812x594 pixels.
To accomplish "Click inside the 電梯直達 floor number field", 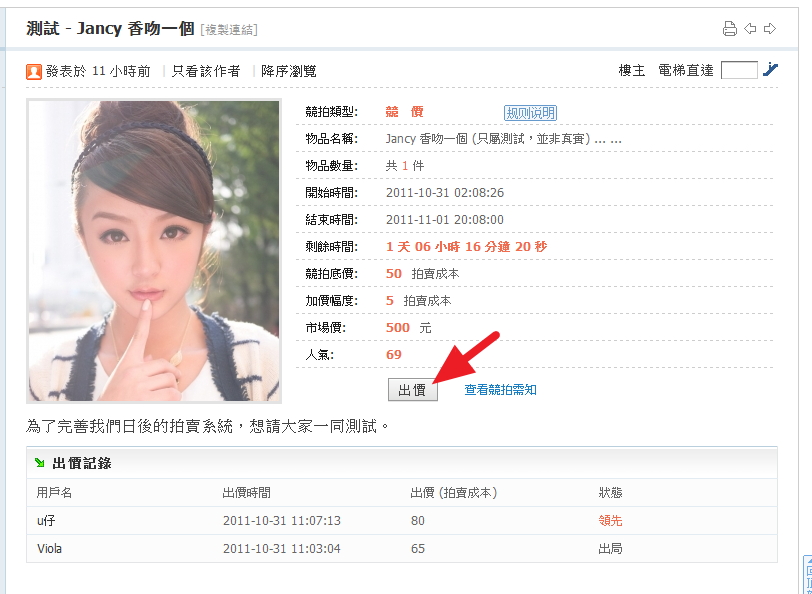I will coord(739,70).
